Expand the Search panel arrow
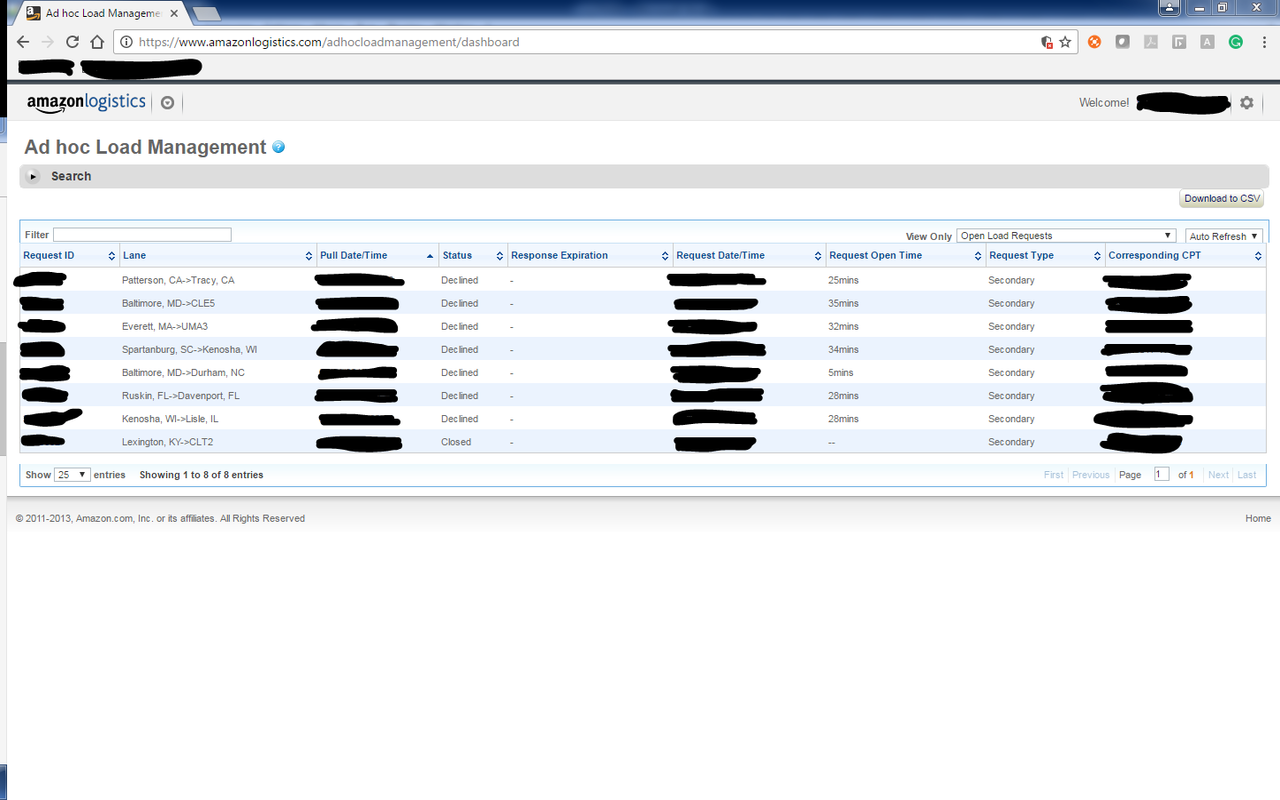 point(33,176)
